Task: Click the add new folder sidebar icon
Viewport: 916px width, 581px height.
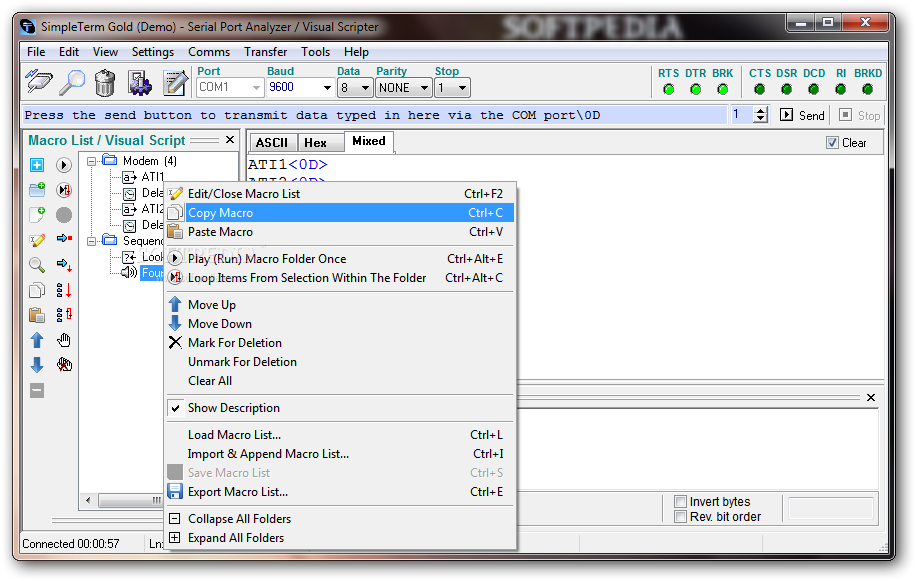Action: point(37,189)
